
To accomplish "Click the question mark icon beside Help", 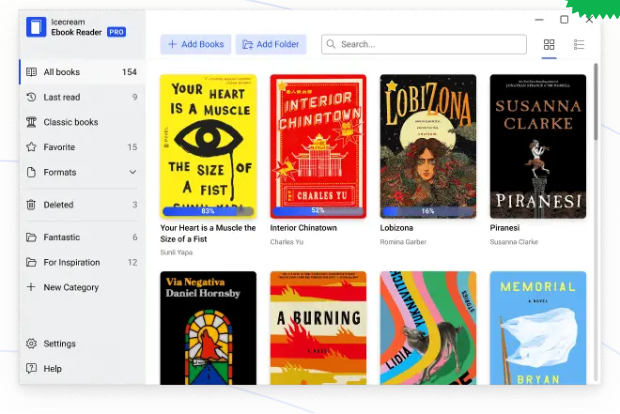I will click(x=31, y=369).
